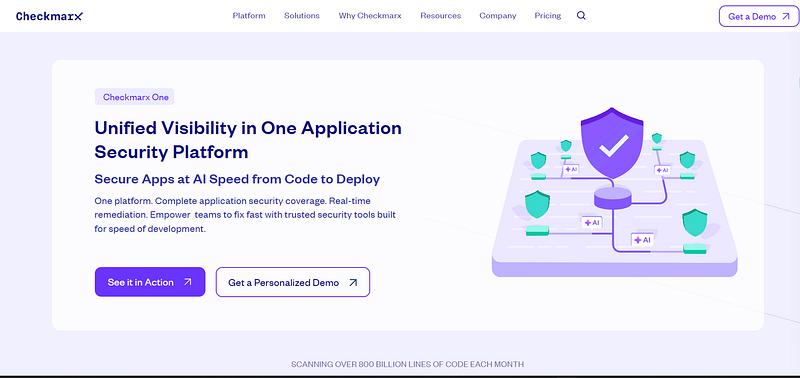Click the Get a Demo button
Viewport: 800px width, 378px height.
759,16
